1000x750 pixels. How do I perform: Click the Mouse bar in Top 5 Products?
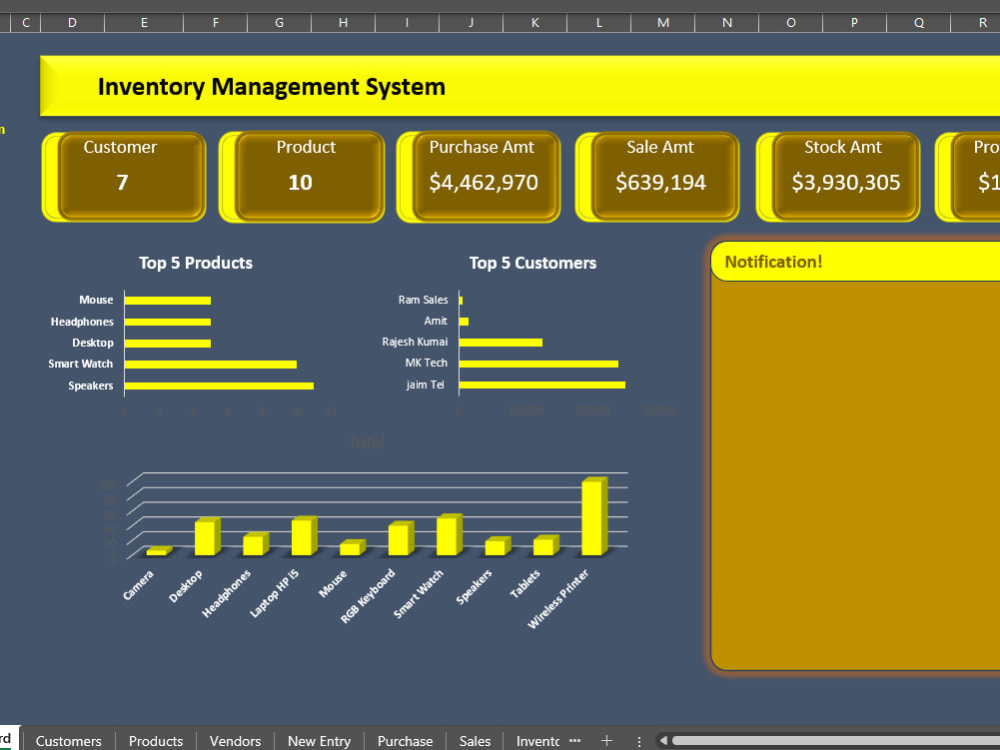(168, 300)
